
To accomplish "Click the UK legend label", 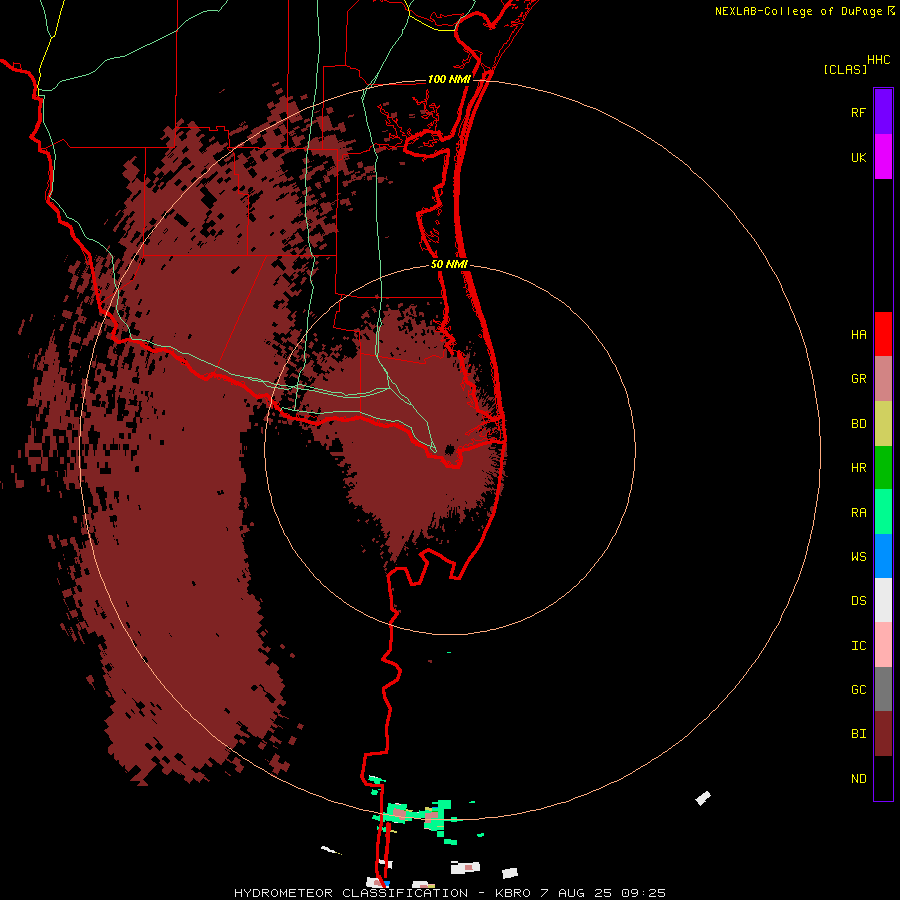I will pyautogui.click(x=858, y=157).
